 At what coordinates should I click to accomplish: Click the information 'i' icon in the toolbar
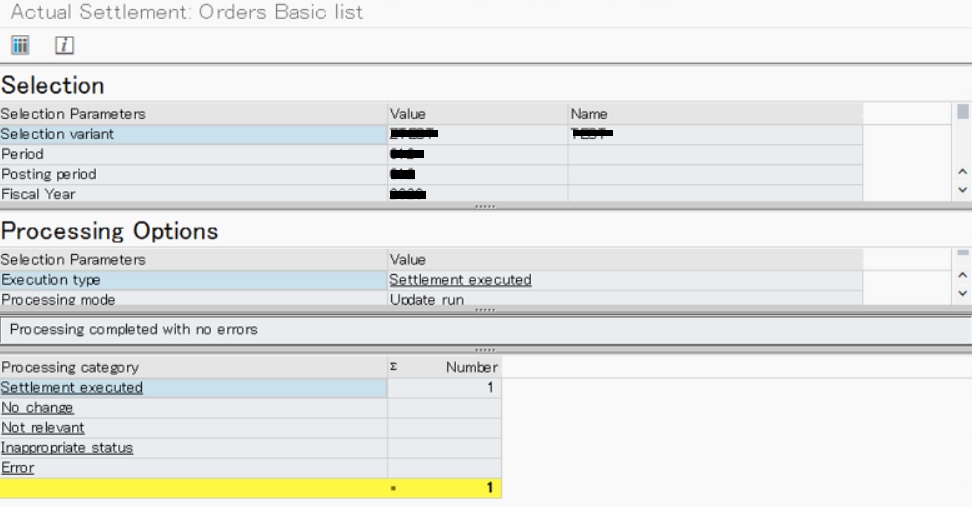[x=63, y=46]
